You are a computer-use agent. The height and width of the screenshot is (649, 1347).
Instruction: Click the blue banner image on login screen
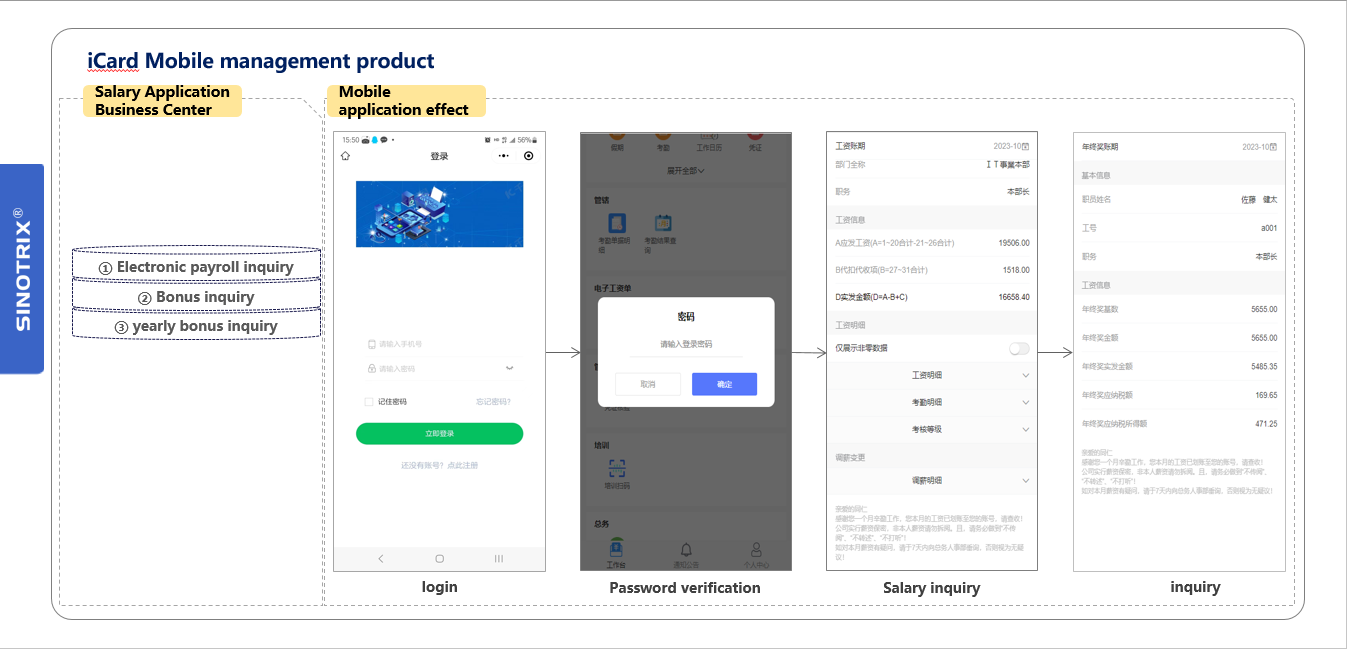click(439, 214)
